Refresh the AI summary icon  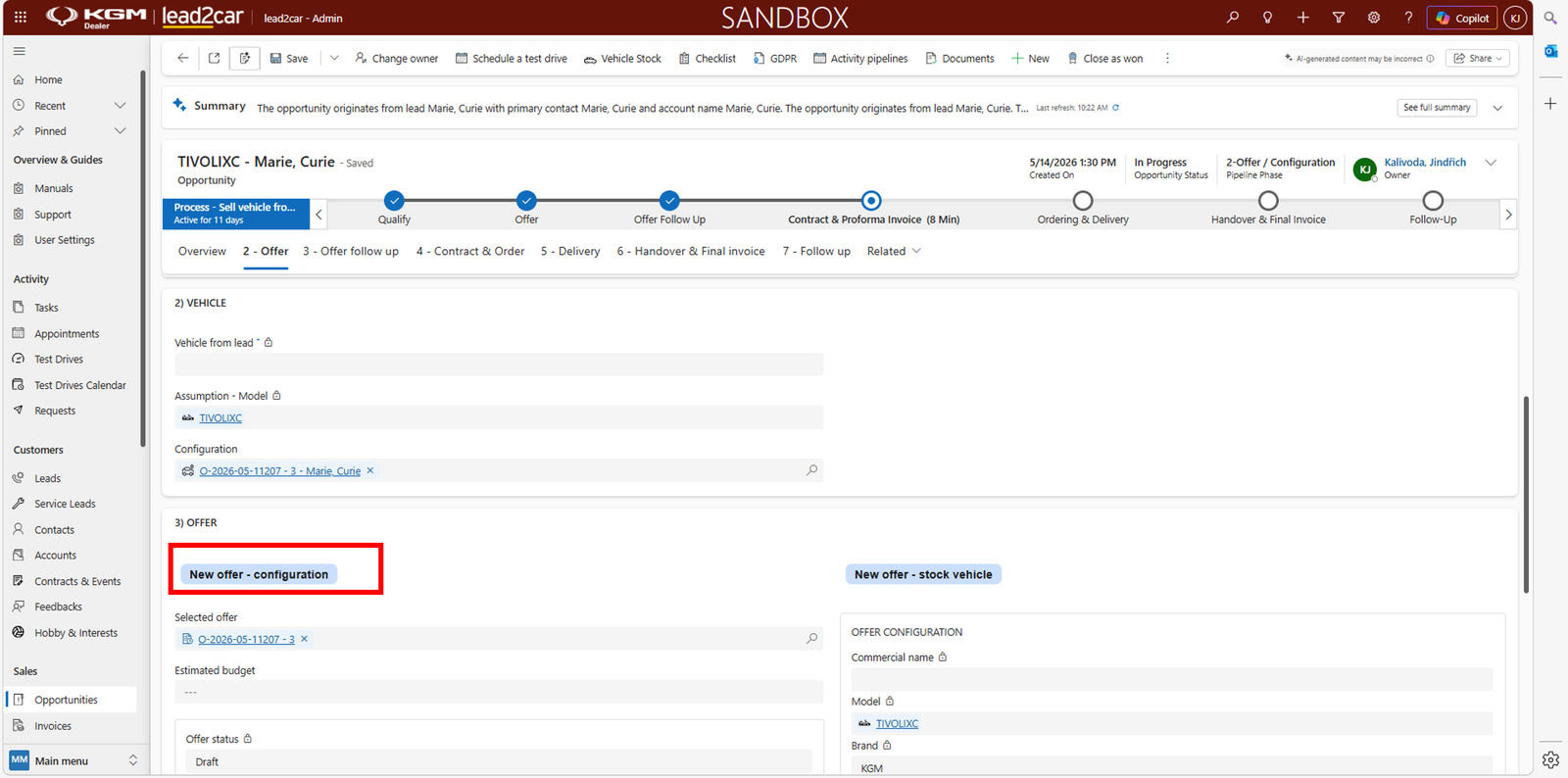(x=1116, y=108)
